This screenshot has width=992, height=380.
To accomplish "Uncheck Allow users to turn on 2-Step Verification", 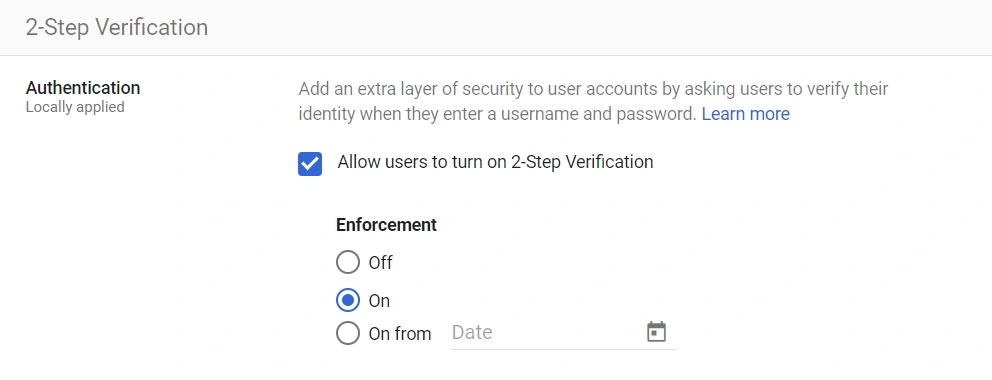I will point(310,164).
